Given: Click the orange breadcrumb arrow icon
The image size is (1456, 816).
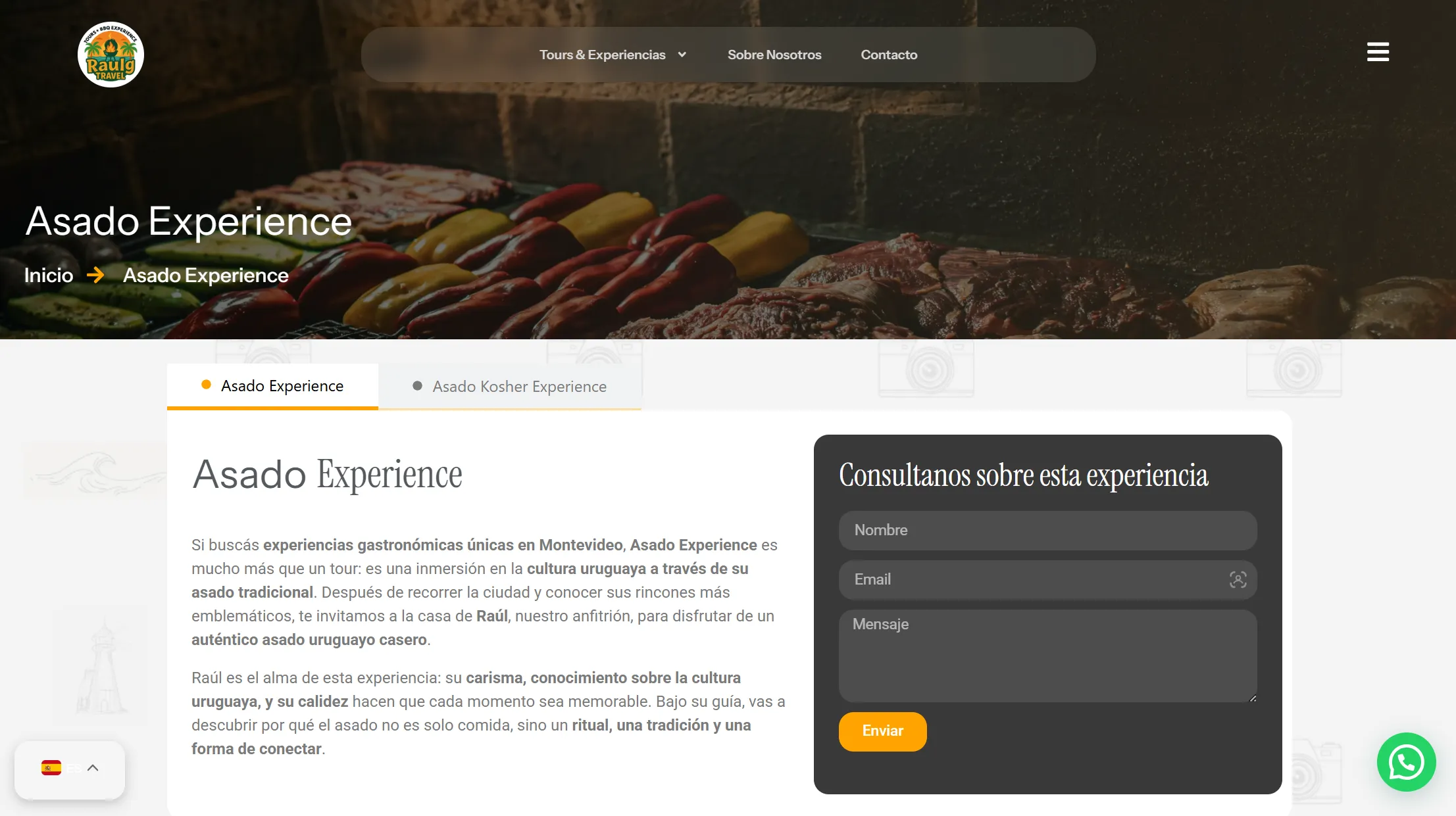Looking at the screenshot, I should click(96, 275).
